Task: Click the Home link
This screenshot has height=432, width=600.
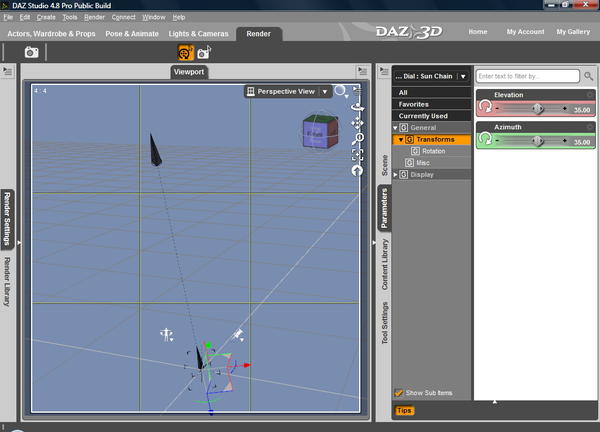Action: 478,32
